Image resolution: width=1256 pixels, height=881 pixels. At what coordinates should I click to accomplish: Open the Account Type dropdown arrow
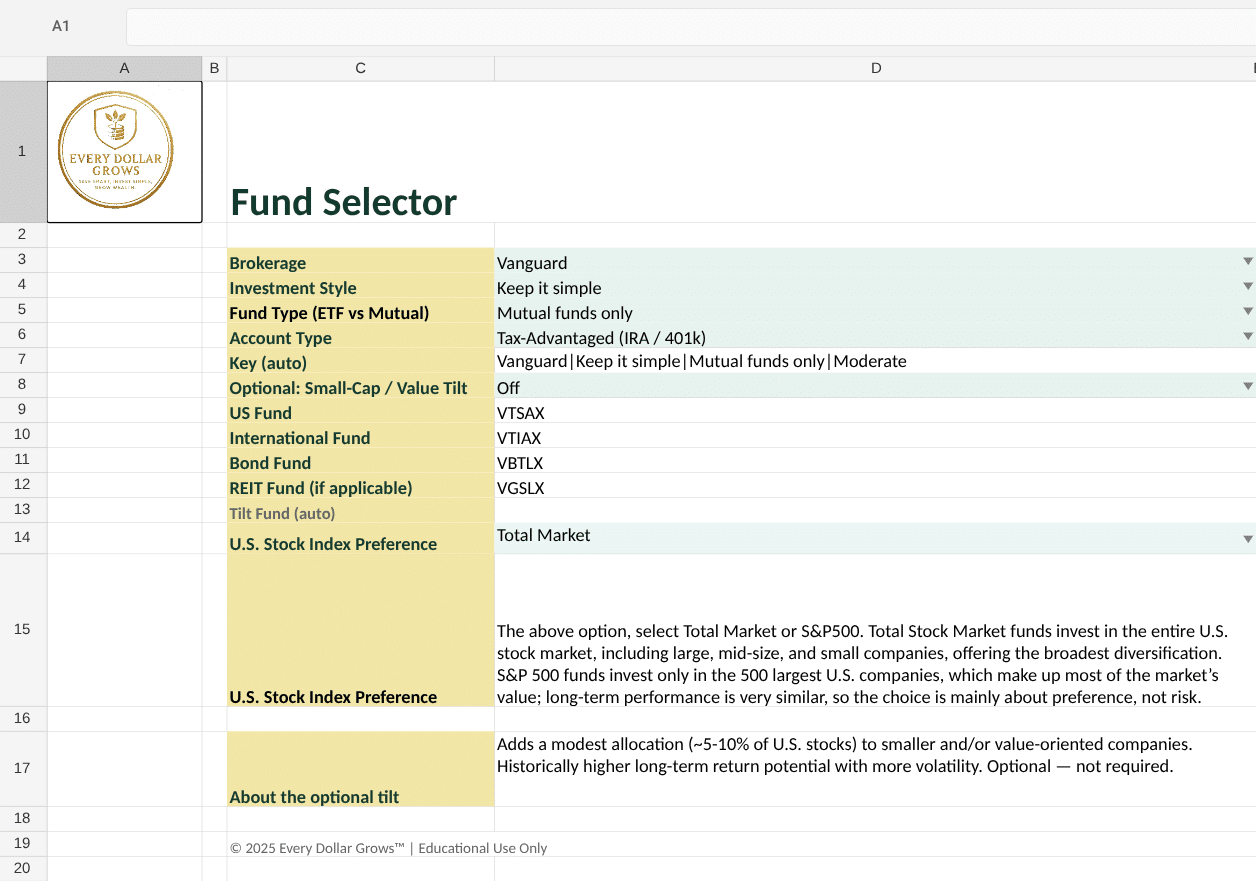click(1247, 336)
